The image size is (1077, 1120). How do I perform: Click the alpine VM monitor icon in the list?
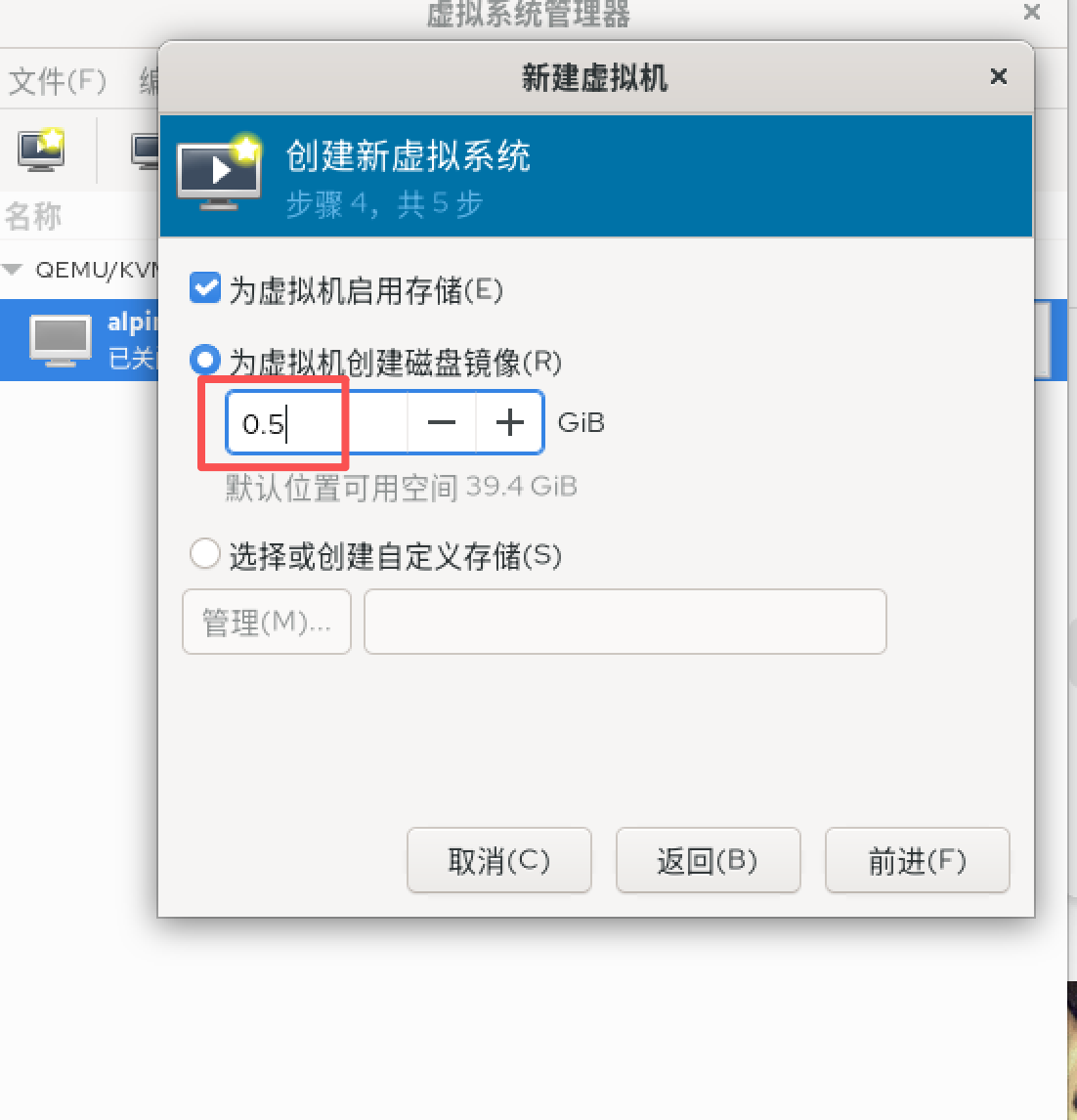(x=61, y=341)
